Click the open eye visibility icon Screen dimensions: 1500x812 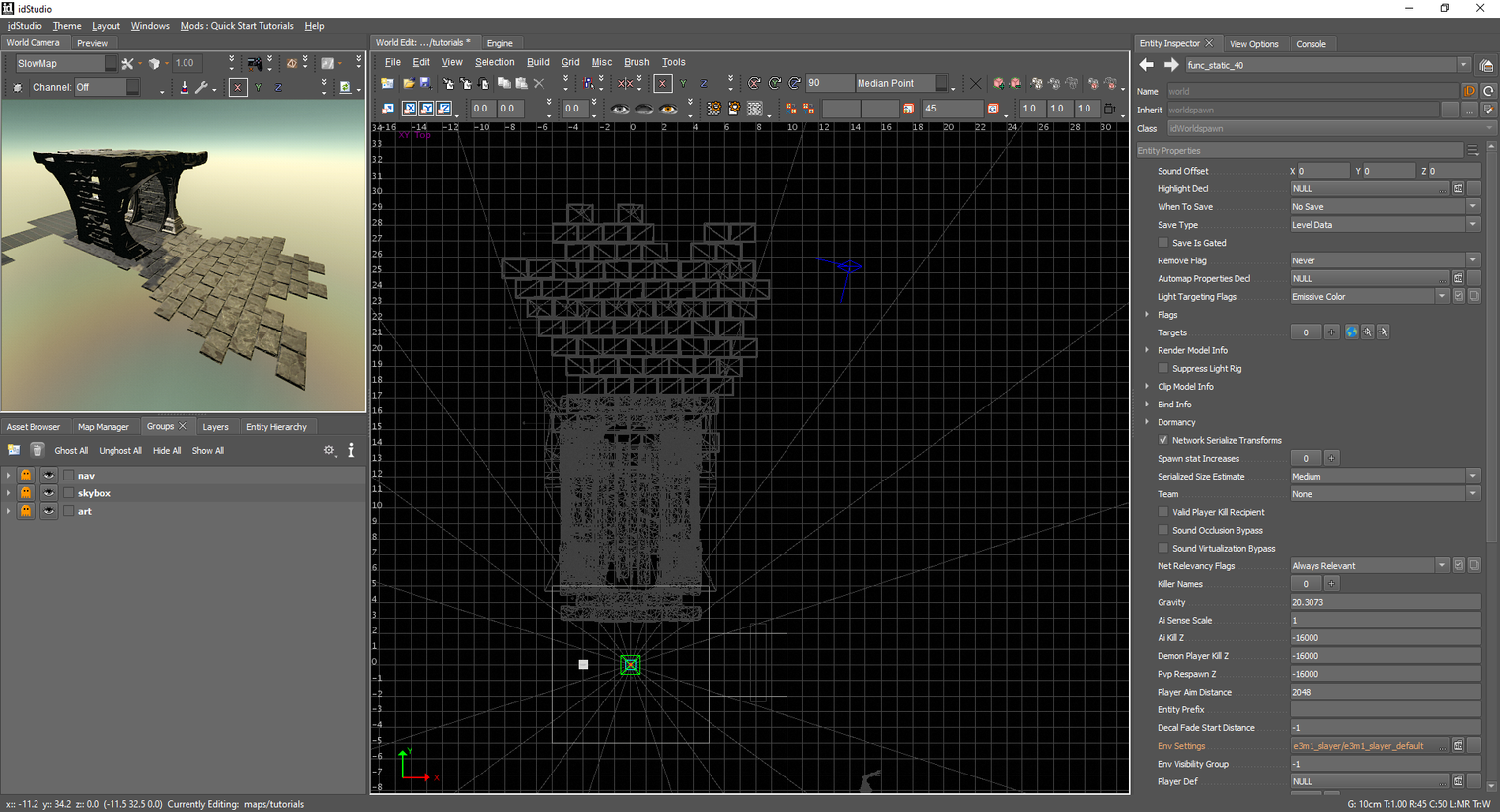click(x=620, y=109)
